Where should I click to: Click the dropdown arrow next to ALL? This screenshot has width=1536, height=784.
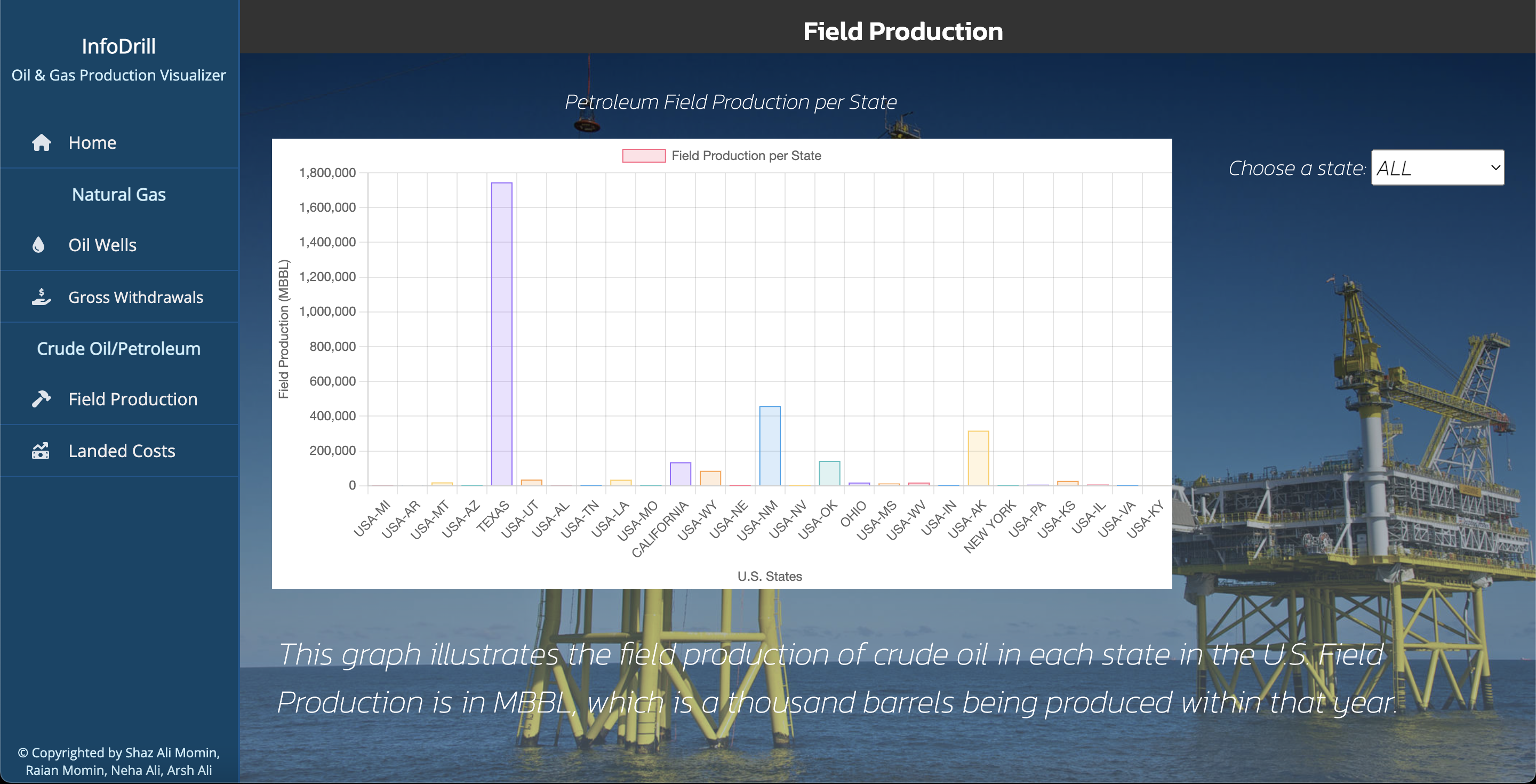click(1495, 167)
